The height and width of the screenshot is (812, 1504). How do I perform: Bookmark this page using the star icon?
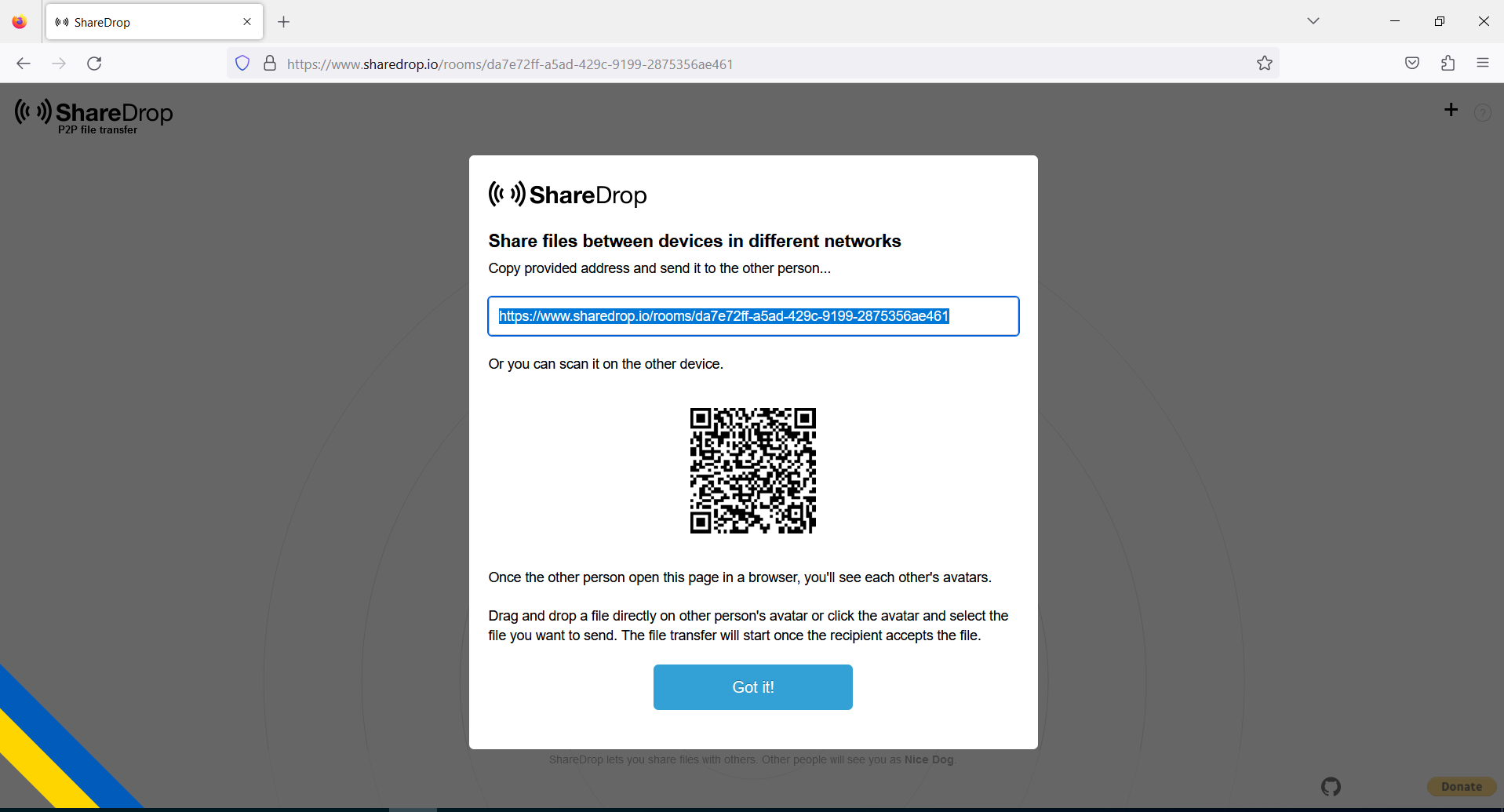pyautogui.click(x=1264, y=64)
